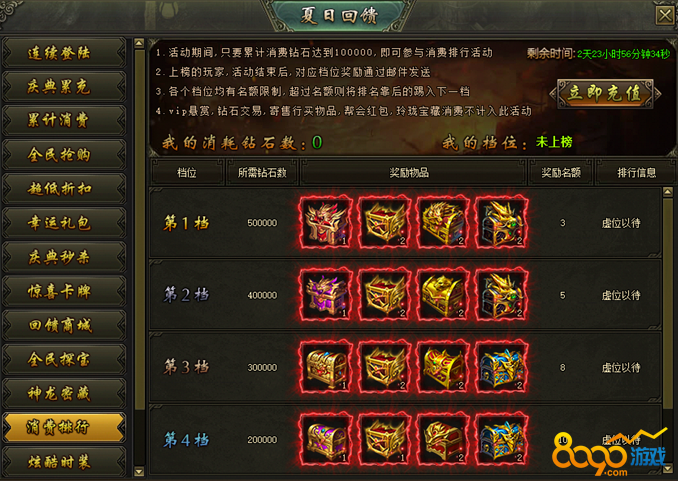Select the 神龙密藏 sidebar tab
Image resolution: width=678 pixels, height=481 pixels.
(64, 393)
